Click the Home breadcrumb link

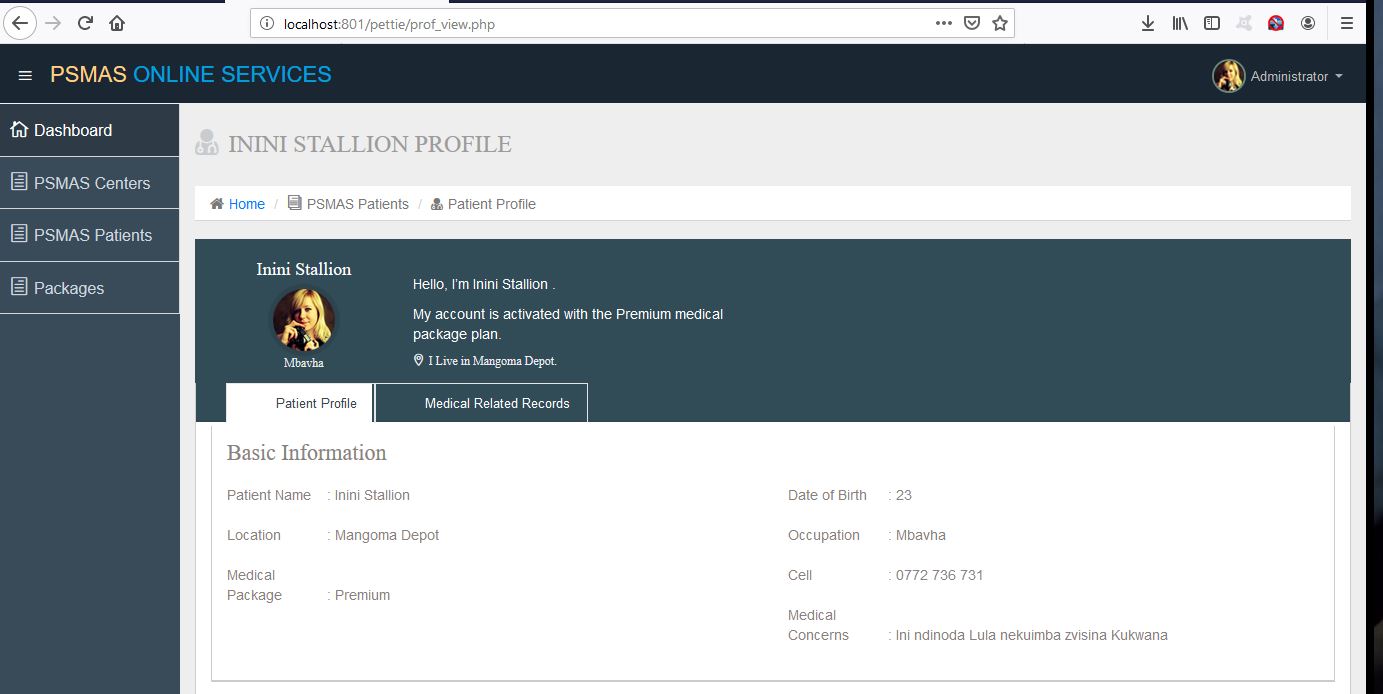click(x=246, y=204)
